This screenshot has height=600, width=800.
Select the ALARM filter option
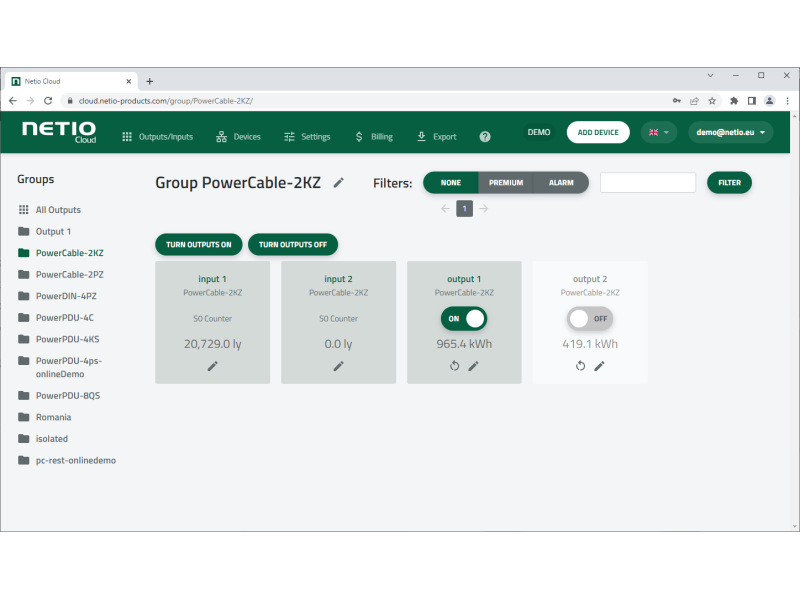(x=561, y=183)
